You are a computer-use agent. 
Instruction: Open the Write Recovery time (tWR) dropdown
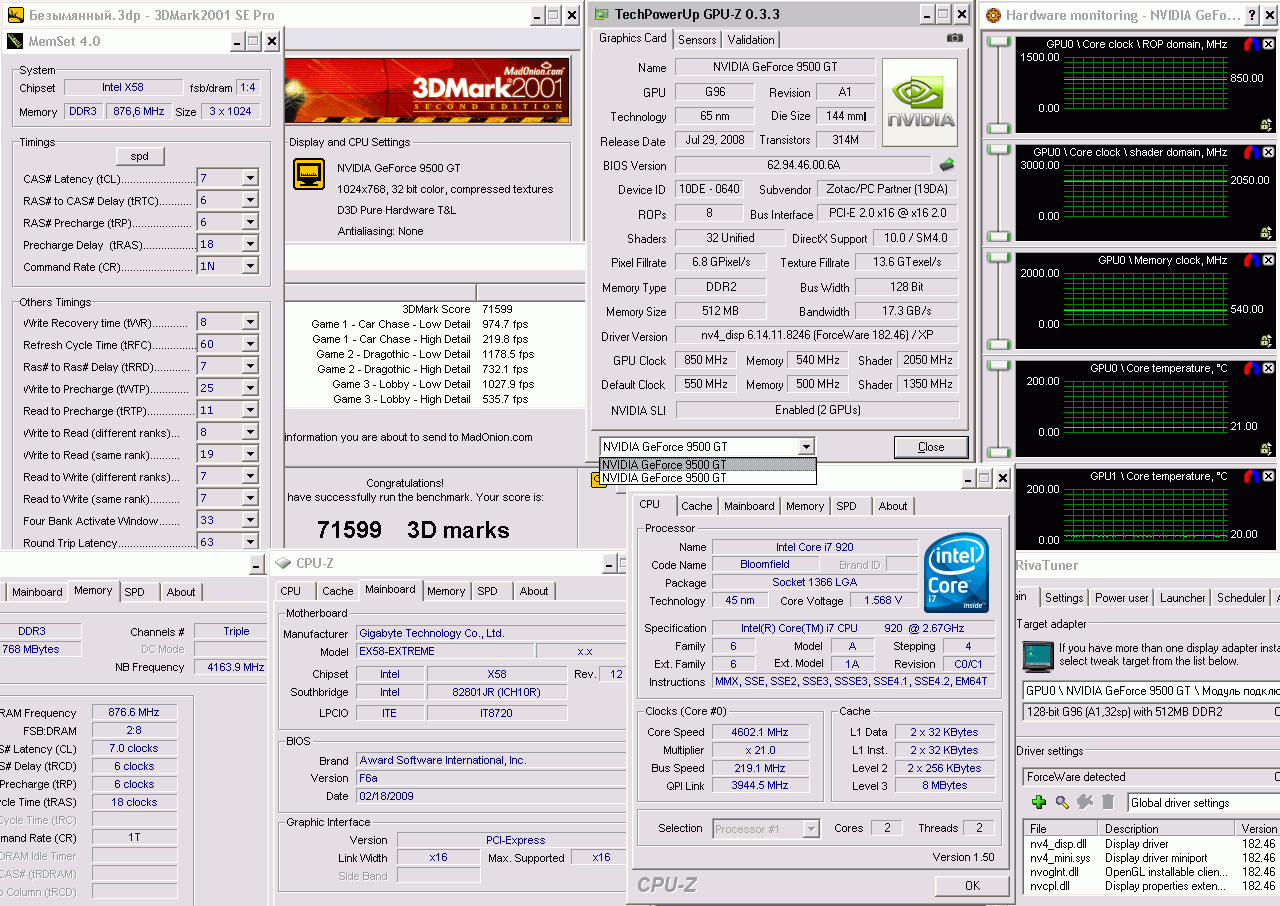(250, 322)
